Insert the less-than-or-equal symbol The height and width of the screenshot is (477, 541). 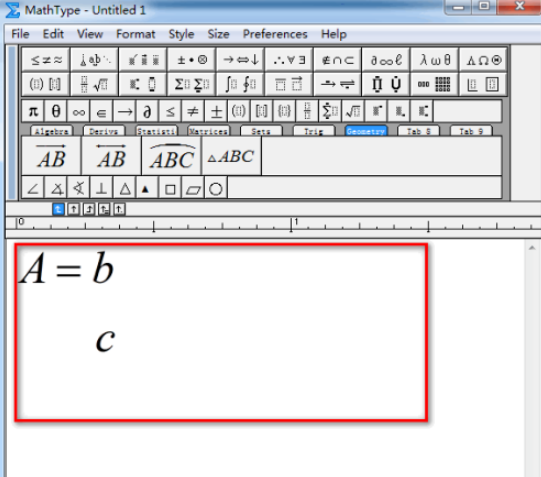click(x=170, y=111)
